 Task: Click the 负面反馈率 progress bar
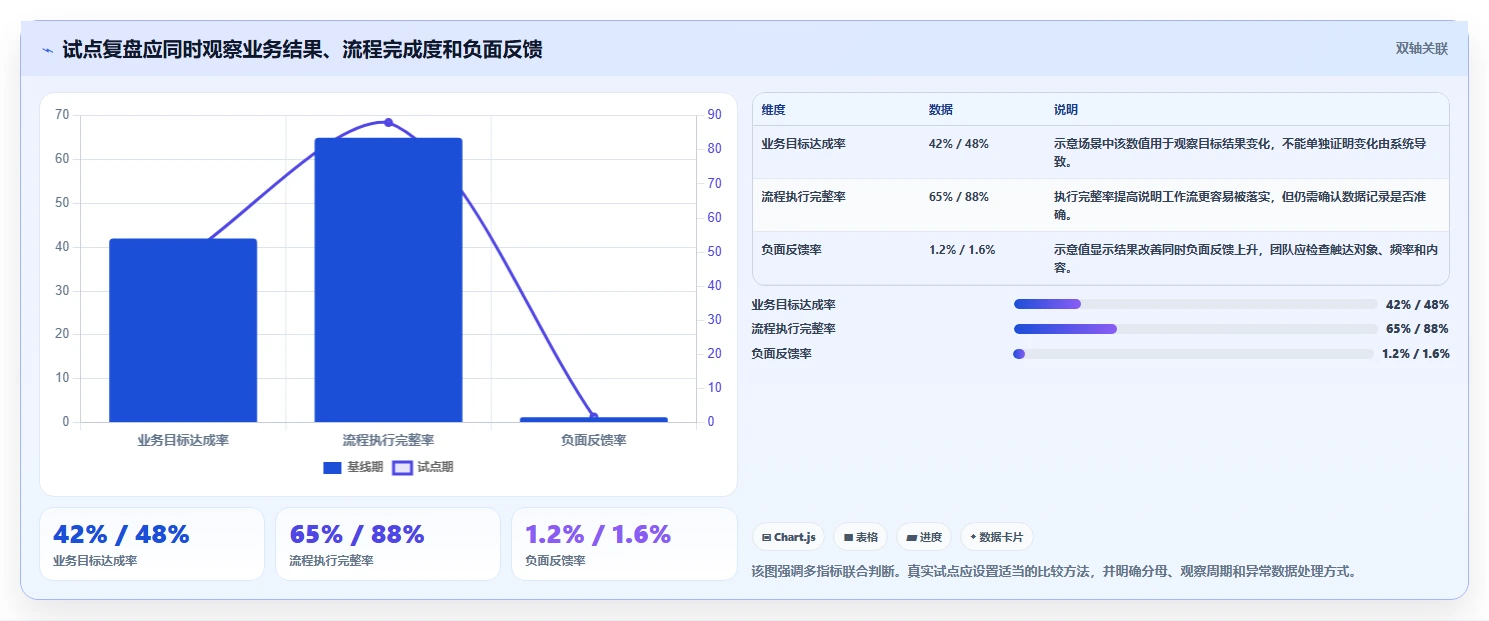(1193, 353)
